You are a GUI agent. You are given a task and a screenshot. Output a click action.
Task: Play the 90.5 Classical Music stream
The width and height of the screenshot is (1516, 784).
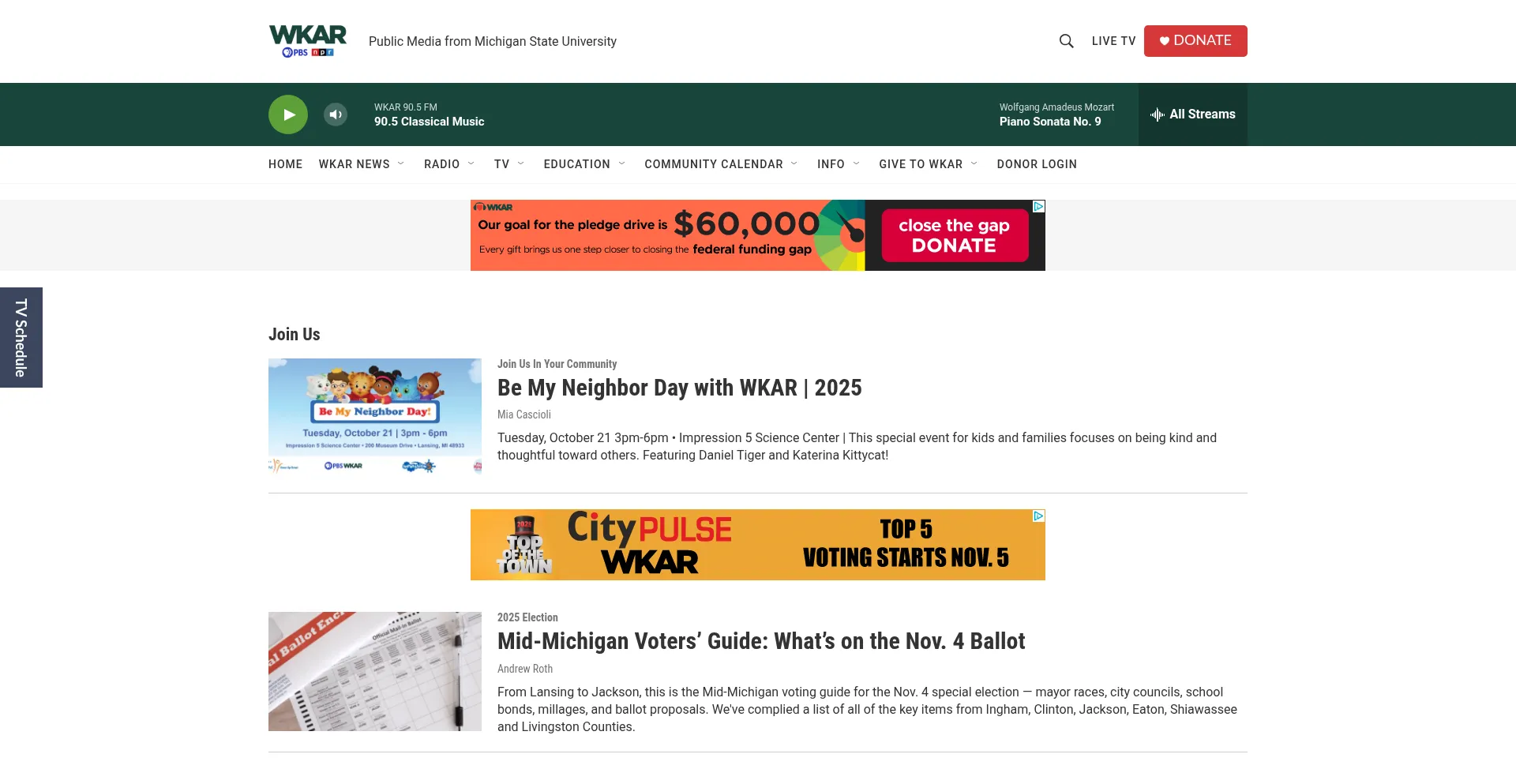[x=288, y=114]
